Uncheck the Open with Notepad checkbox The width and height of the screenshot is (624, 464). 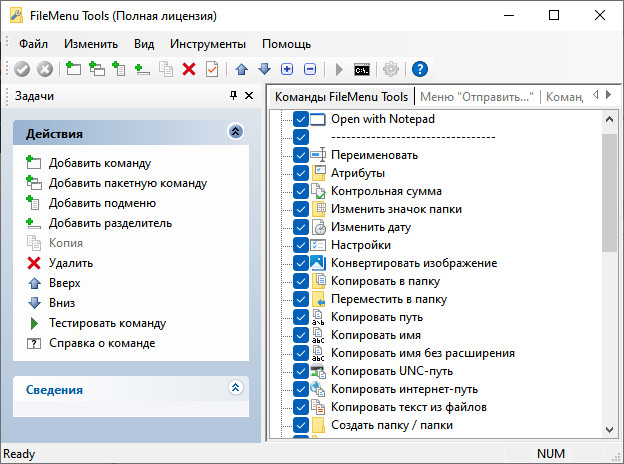click(x=301, y=119)
